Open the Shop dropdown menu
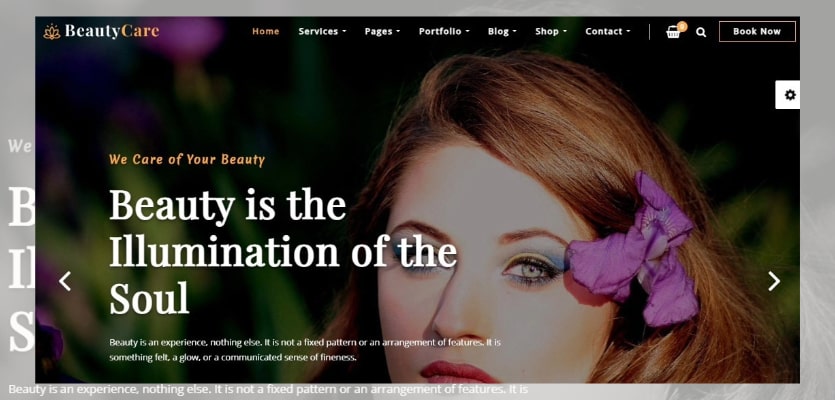Screen dimensions: 835x400 (x=551, y=31)
